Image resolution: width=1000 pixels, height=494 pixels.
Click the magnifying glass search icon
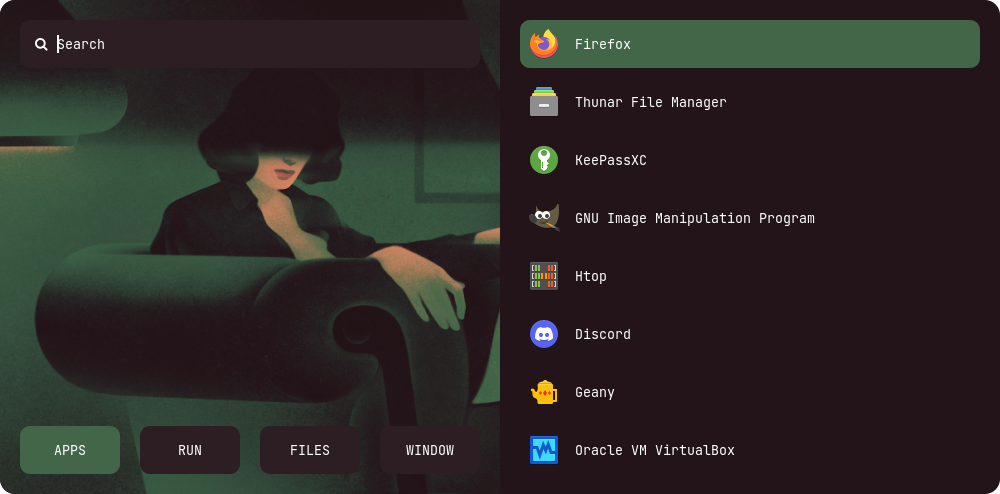41,44
